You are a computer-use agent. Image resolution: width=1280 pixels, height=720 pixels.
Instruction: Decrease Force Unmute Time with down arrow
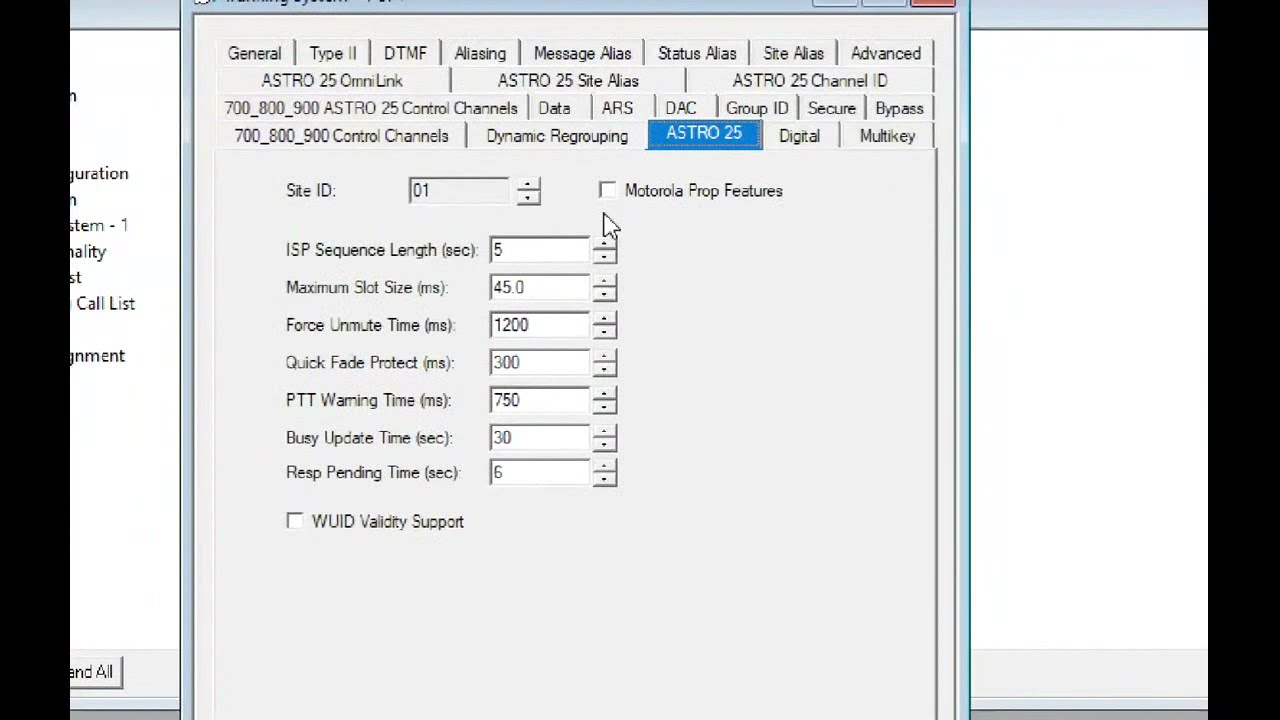pyautogui.click(x=604, y=332)
